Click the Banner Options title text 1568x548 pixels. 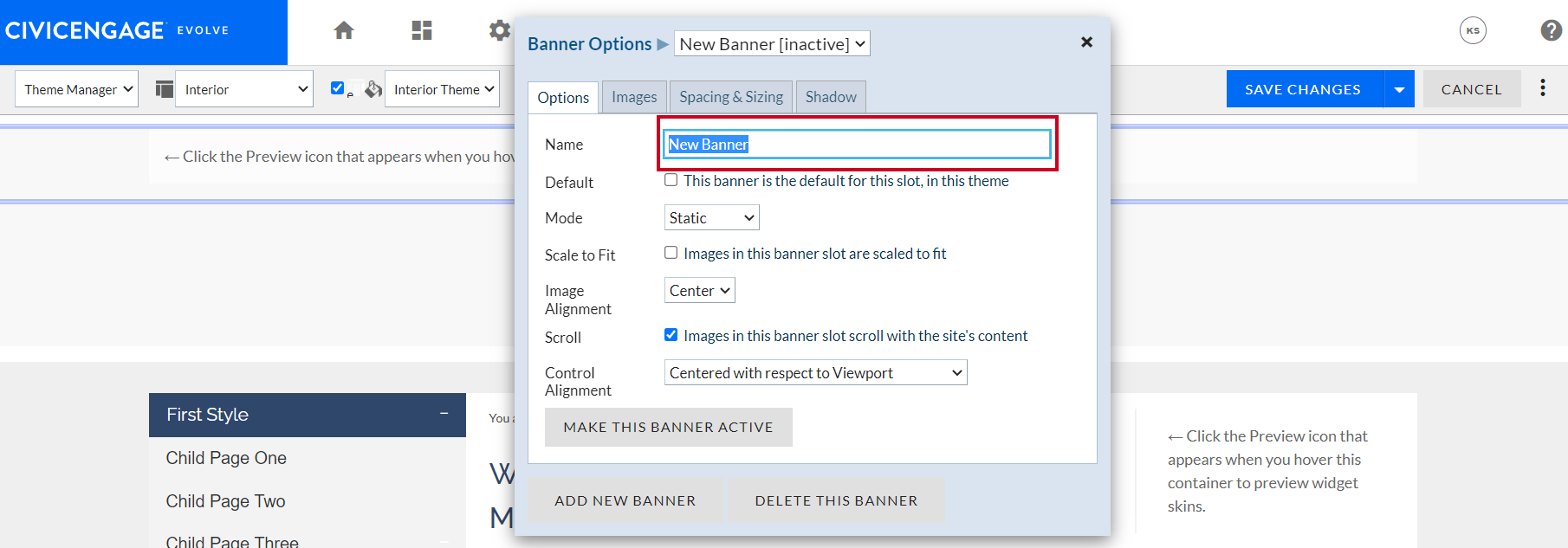(x=590, y=44)
